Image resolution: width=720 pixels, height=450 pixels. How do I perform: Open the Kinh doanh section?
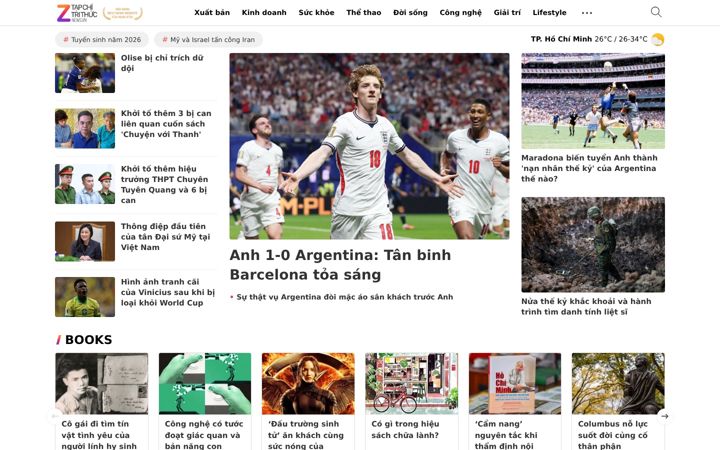coord(264,12)
